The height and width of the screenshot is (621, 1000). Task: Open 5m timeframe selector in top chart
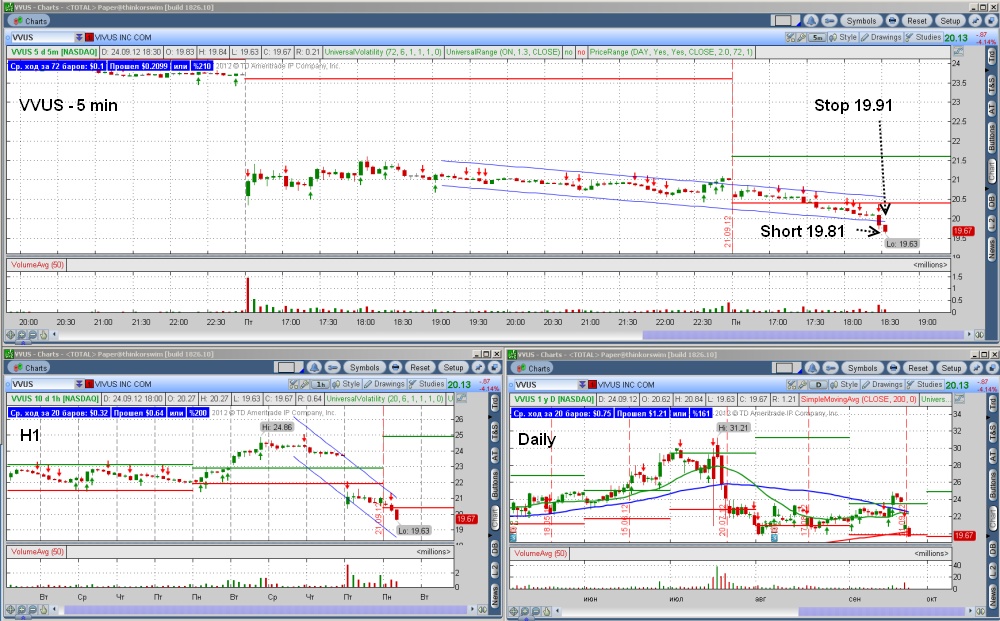(817, 38)
